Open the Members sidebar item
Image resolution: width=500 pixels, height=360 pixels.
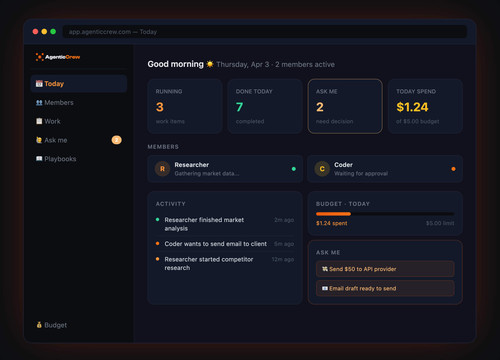pos(79,102)
